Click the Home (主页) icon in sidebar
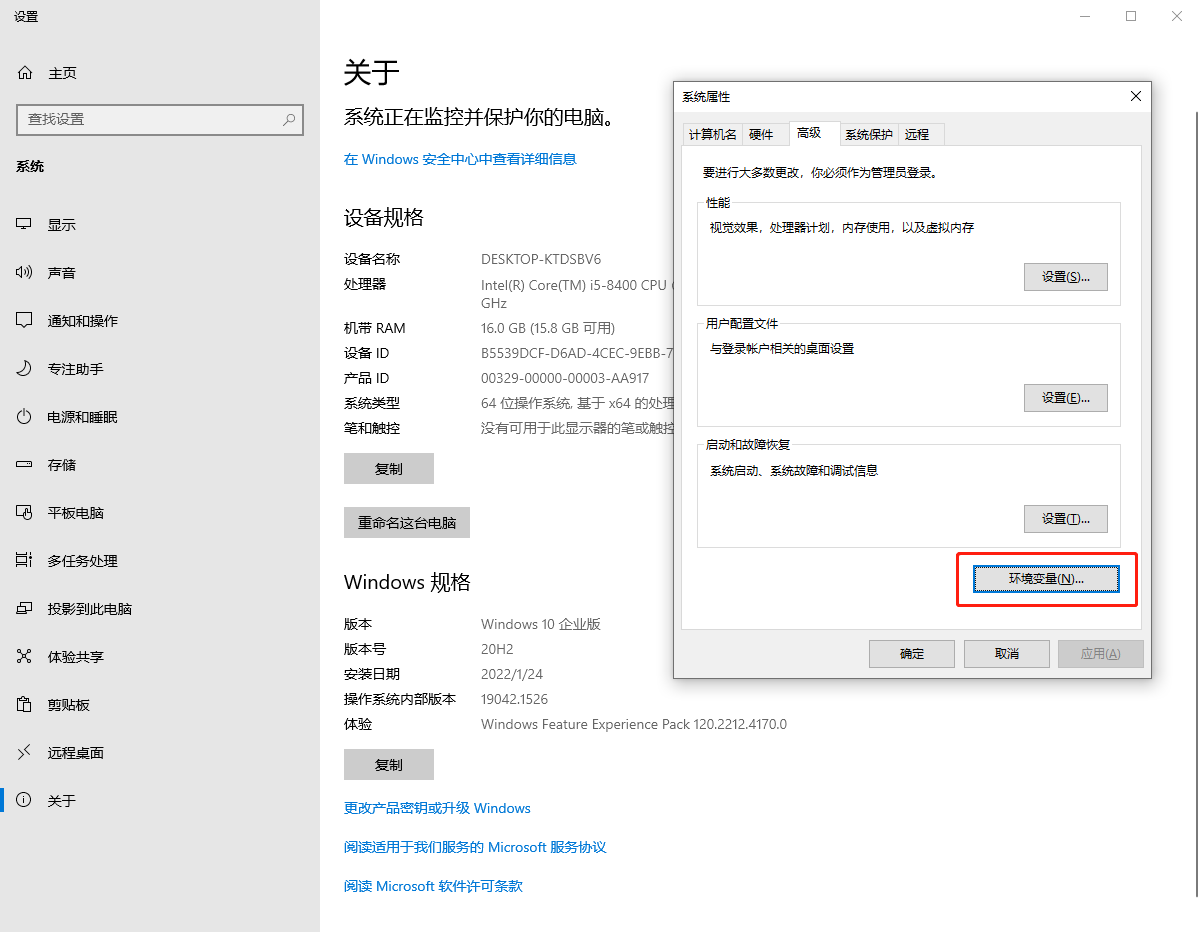This screenshot has height=932, width=1200. [25, 73]
